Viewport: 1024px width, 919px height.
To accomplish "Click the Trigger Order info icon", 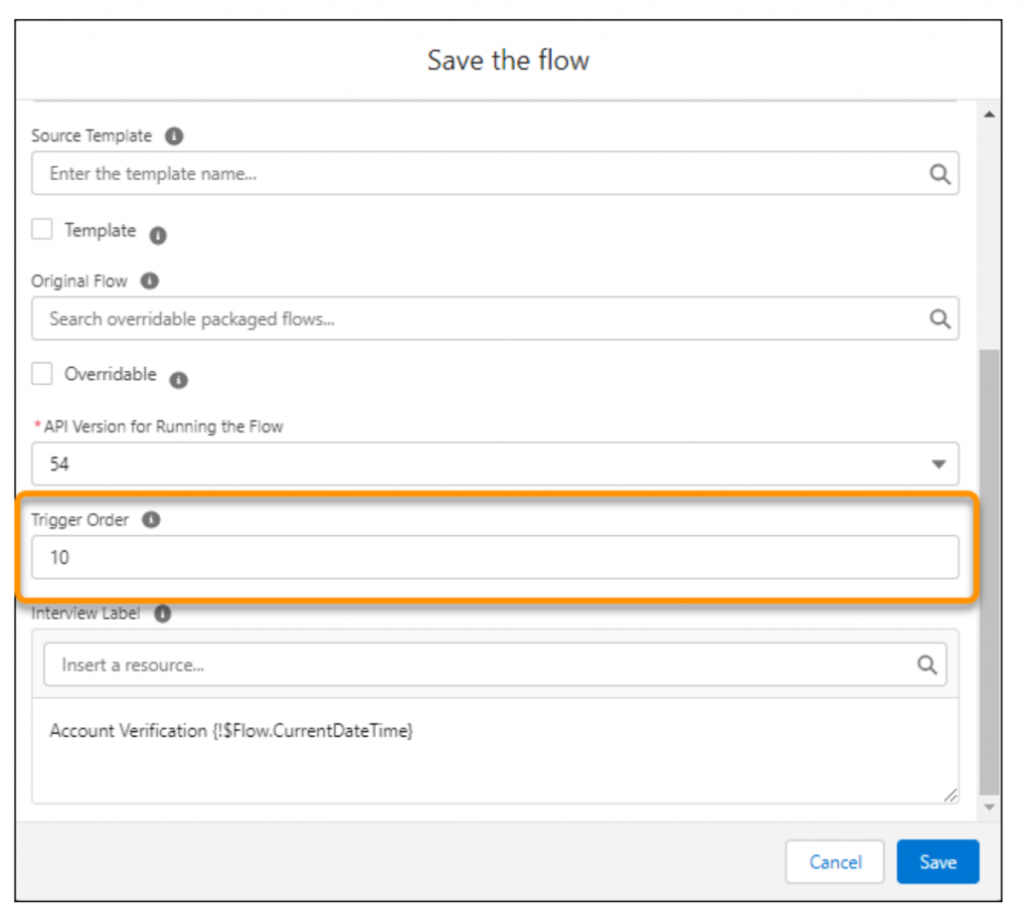I will click(x=151, y=520).
